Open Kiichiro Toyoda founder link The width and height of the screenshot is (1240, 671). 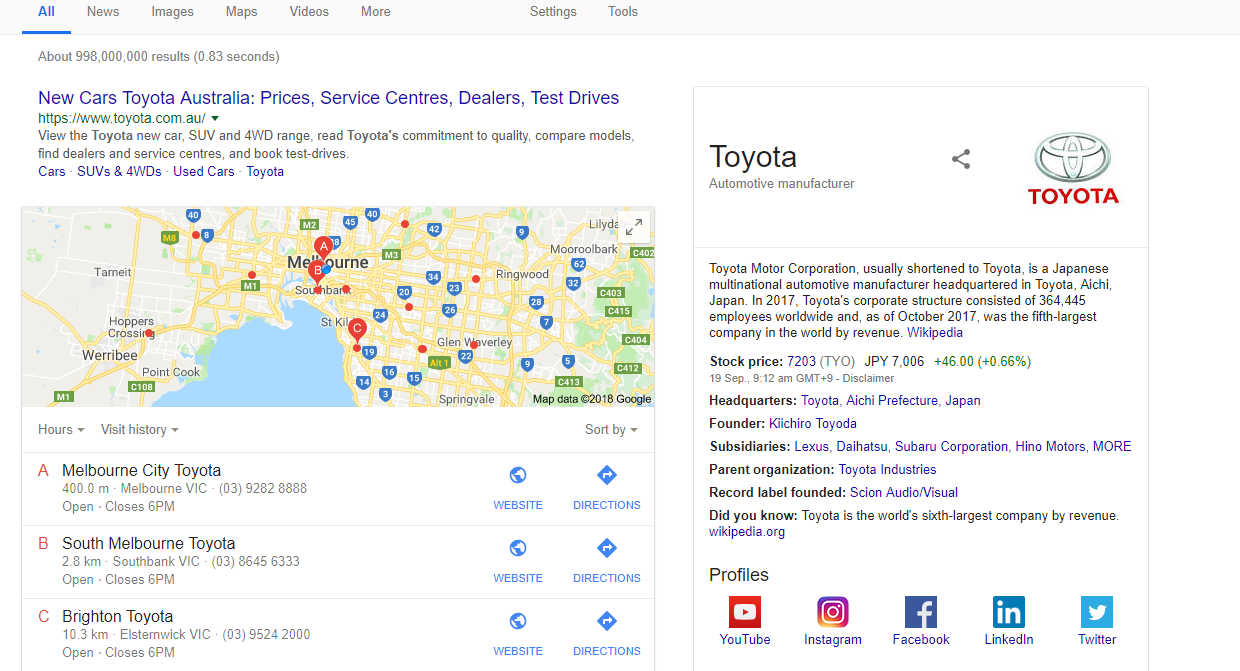point(813,423)
